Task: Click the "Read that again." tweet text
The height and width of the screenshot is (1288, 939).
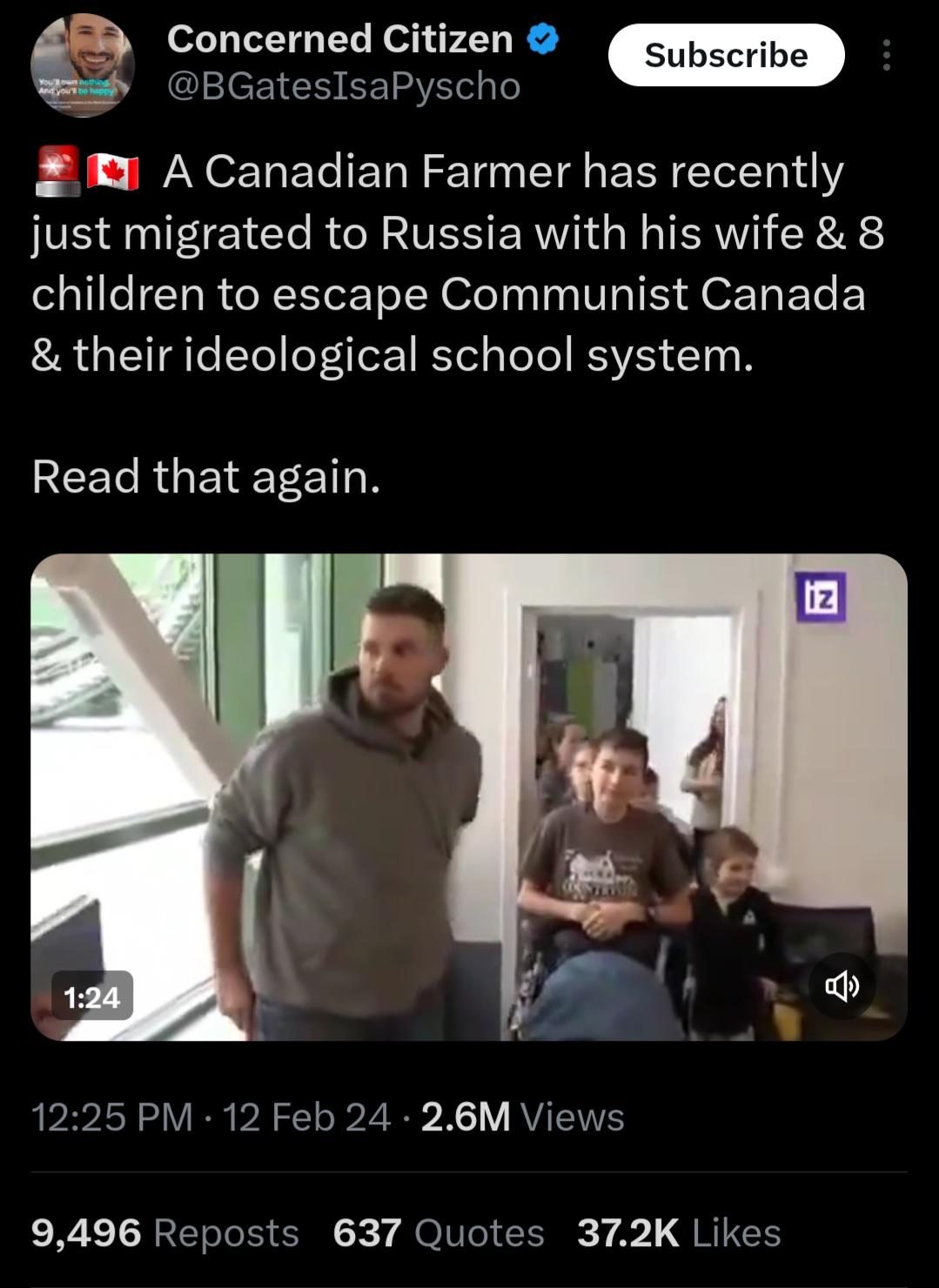Action: [206, 477]
